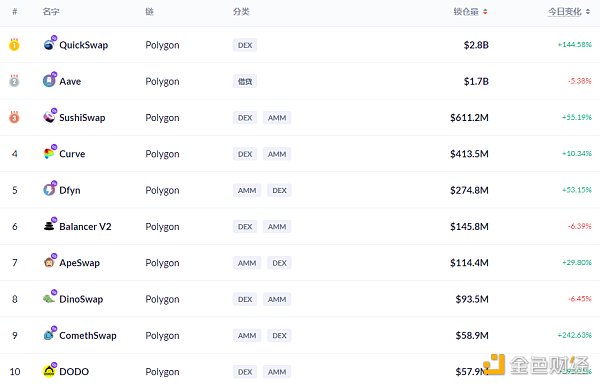Click the gold first-place medal icon
The height and width of the screenshot is (386, 600).
(14, 45)
